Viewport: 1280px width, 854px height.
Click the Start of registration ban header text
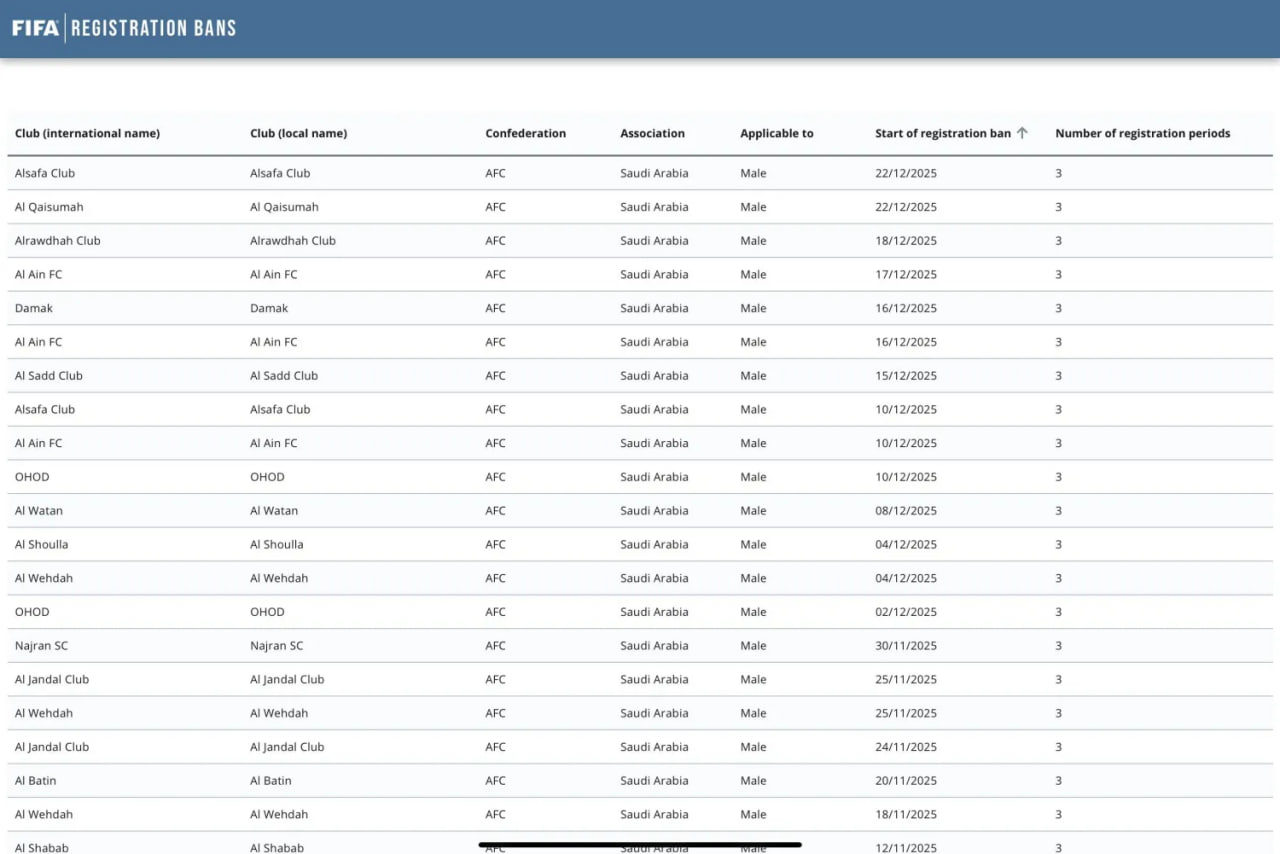(x=942, y=133)
